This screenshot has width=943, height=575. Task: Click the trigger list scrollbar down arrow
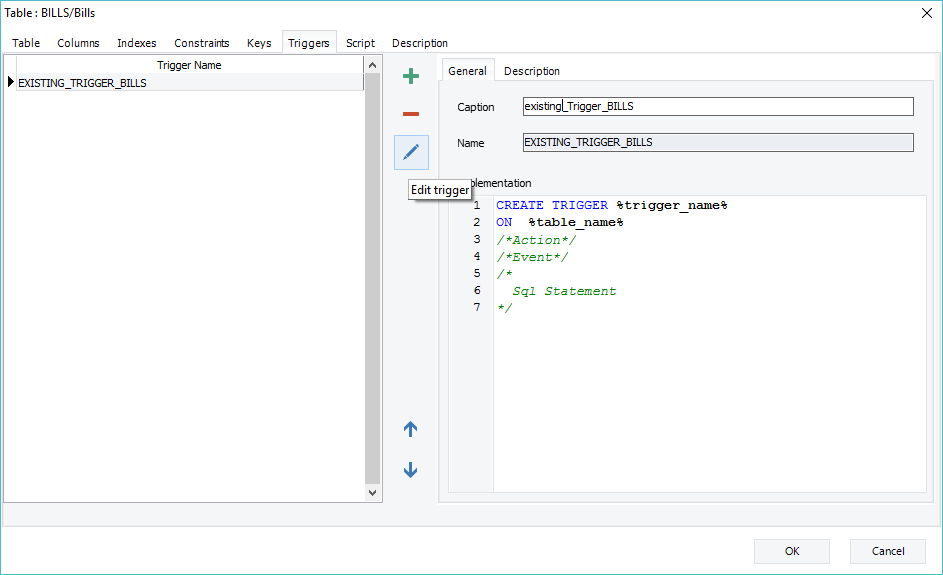point(373,492)
